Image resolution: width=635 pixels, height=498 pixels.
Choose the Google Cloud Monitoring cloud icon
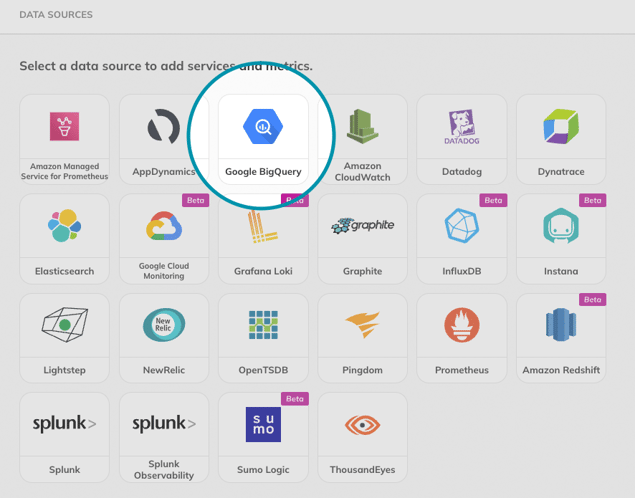(164, 226)
